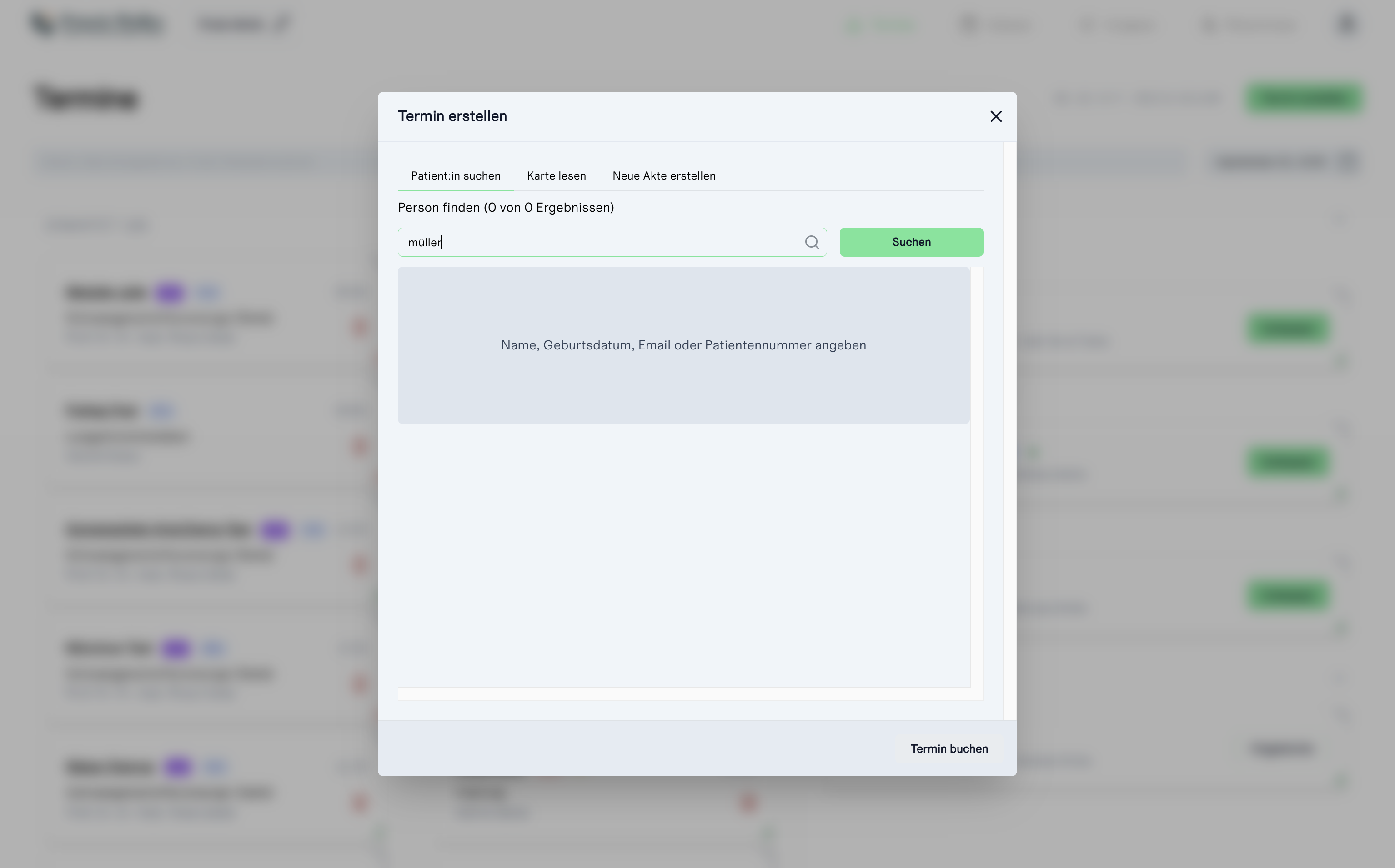Close the Termin erstellen dialog
Viewport: 1395px width, 868px height.
click(996, 116)
